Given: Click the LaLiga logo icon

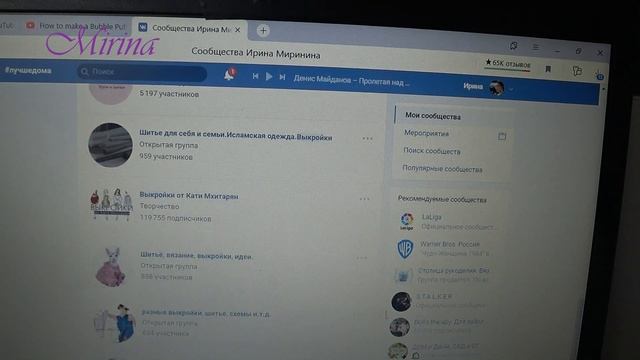Looking at the screenshot, I should click(407, 221).
